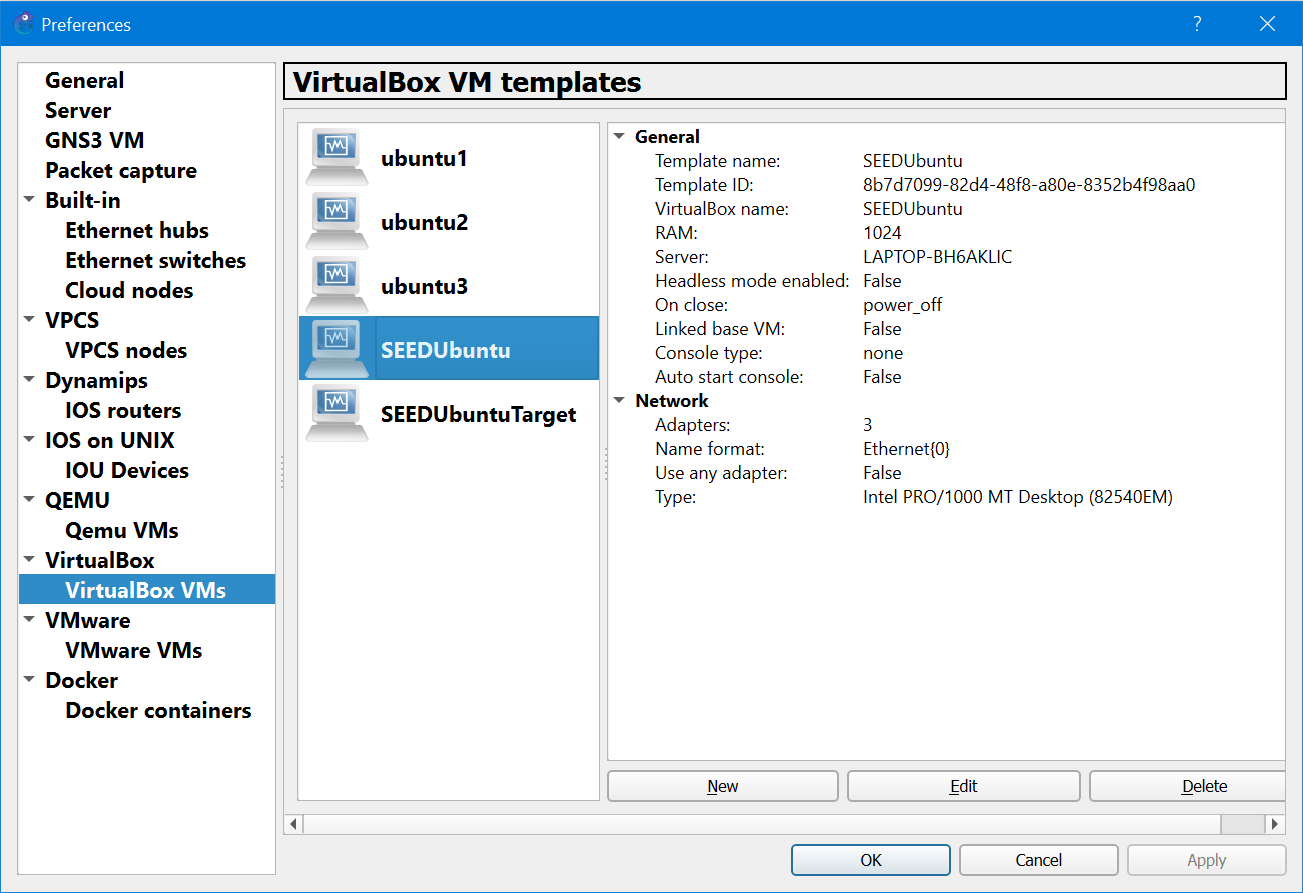Screen dimensions: 1303x893
Task: Select the ubuntu1 template name
Action: click(424, 158)
